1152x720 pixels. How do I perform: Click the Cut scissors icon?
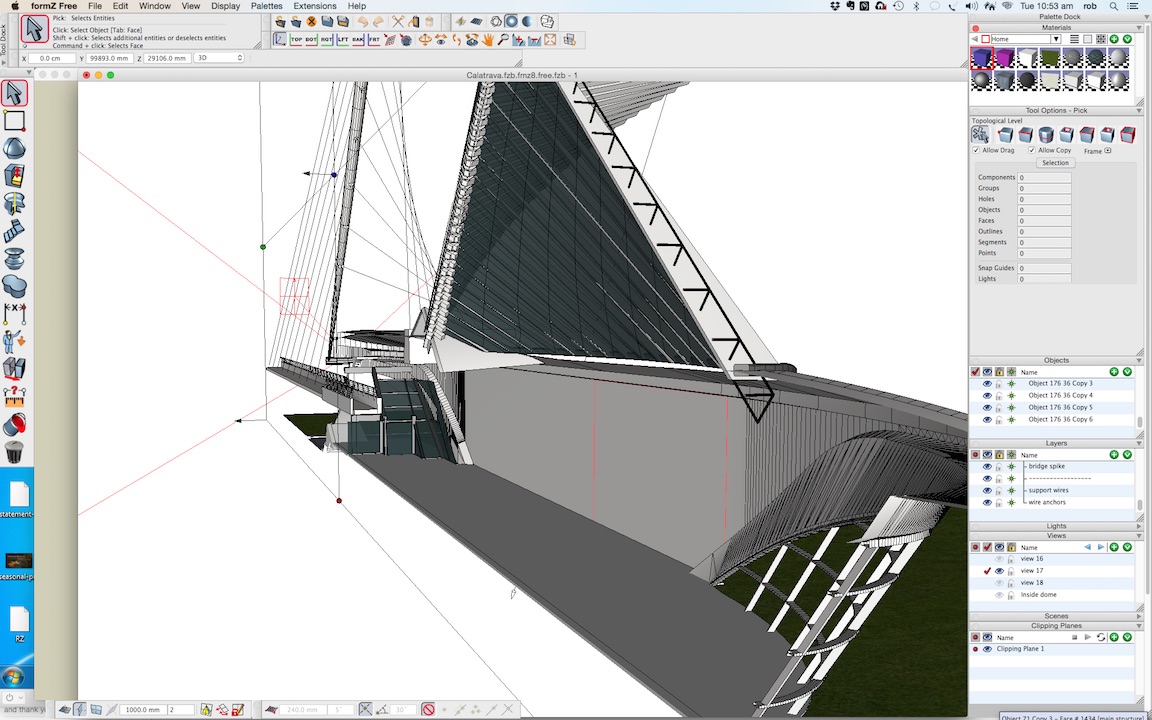pyautogui.click(x=397, y=21)
